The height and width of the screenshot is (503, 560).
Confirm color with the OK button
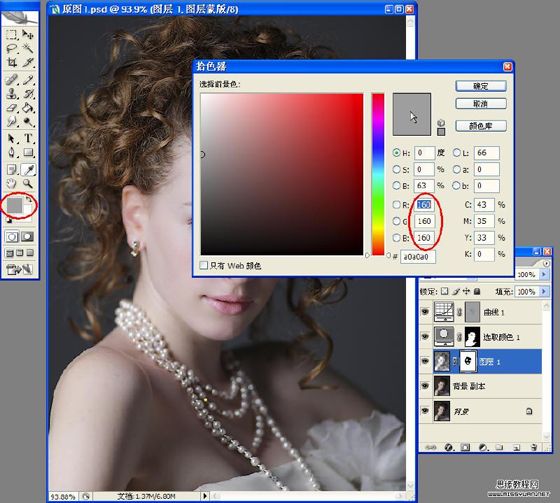481,86
